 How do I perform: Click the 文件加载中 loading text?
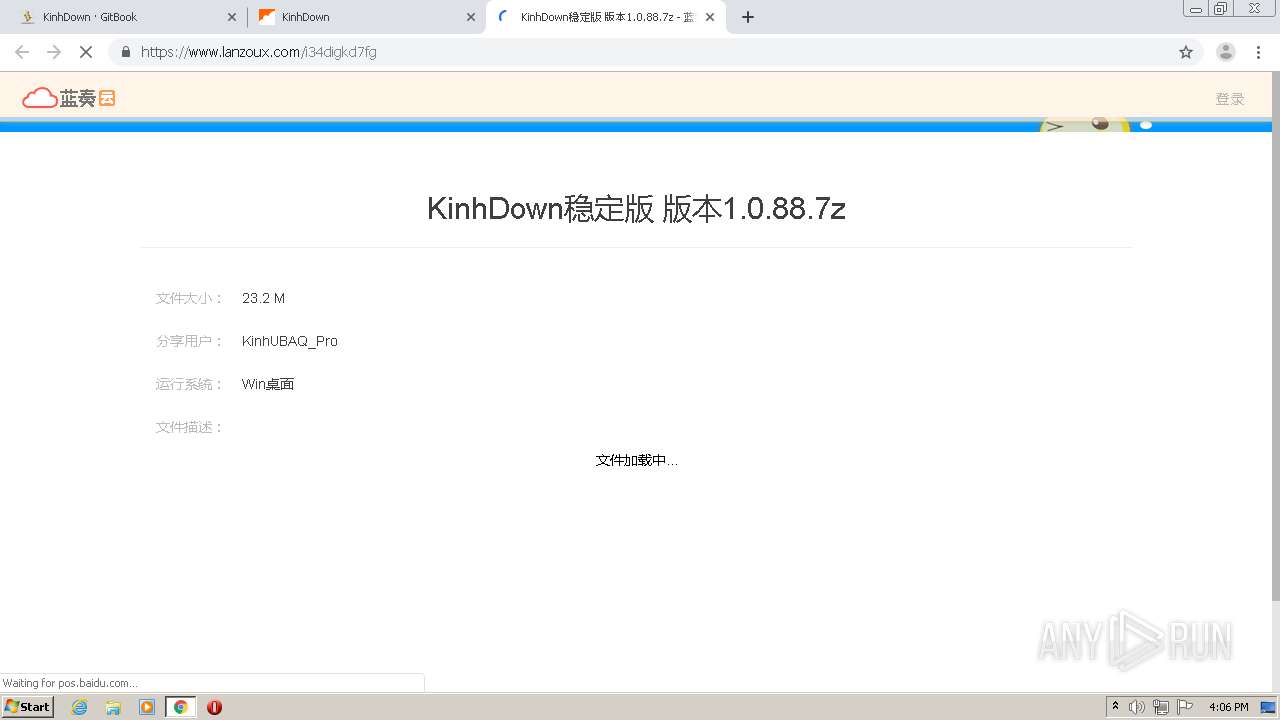click(636, 460)
